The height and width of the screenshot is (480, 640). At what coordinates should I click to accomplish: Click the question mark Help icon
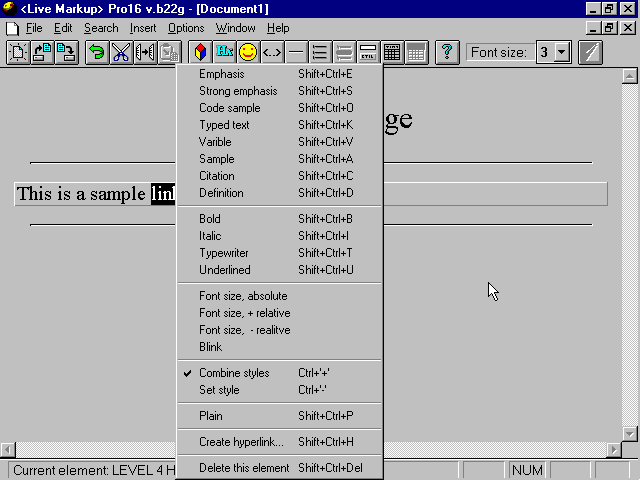[446, 52]
